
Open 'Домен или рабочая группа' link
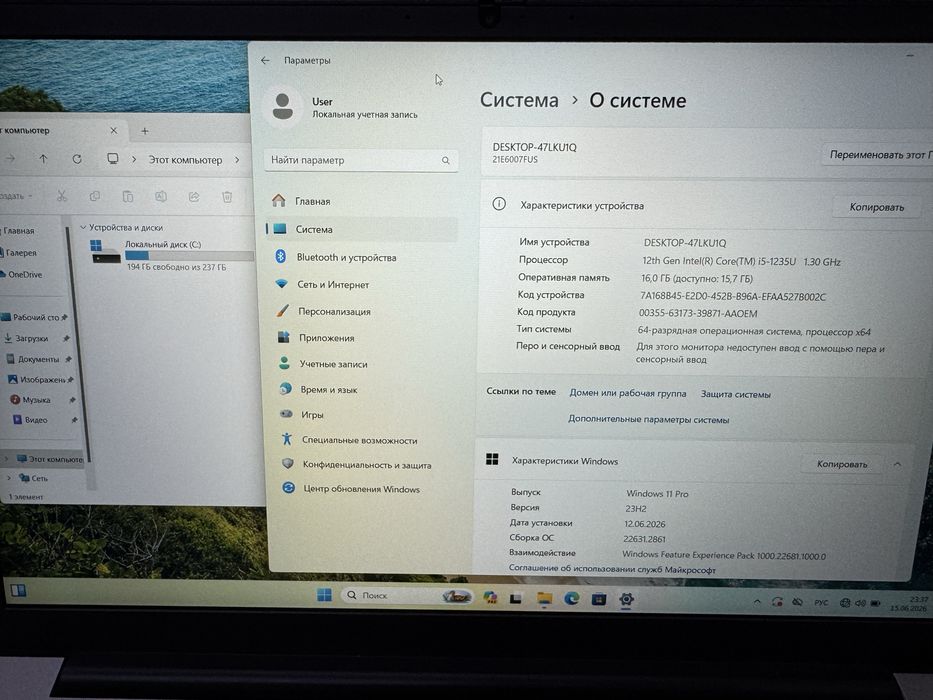coord(628,393)
